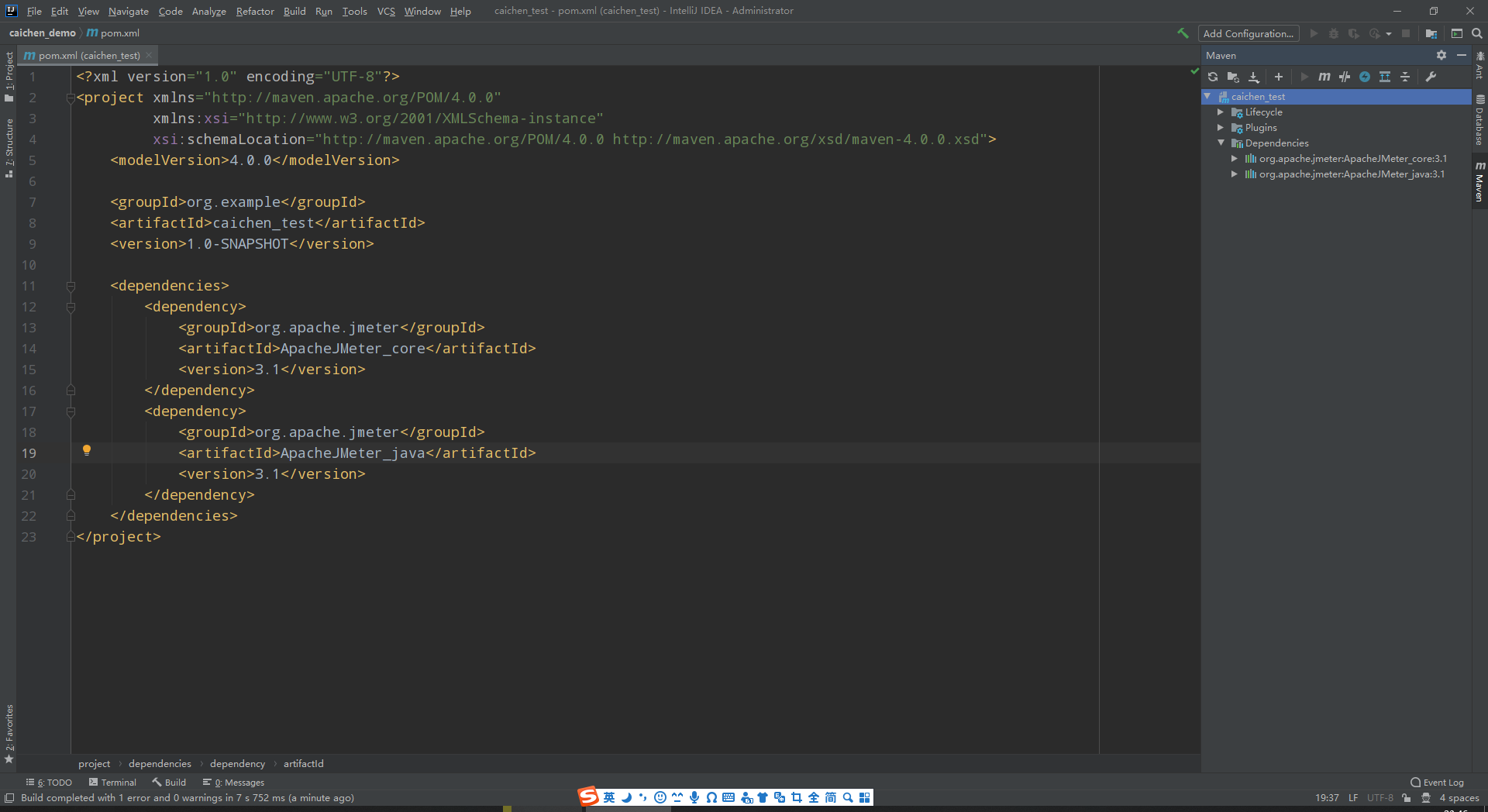The image size is (1488, 812).
Task: Expand ApacheJMeter_core:3.1 dependency arrow
Action: [x=1235, y=159]
